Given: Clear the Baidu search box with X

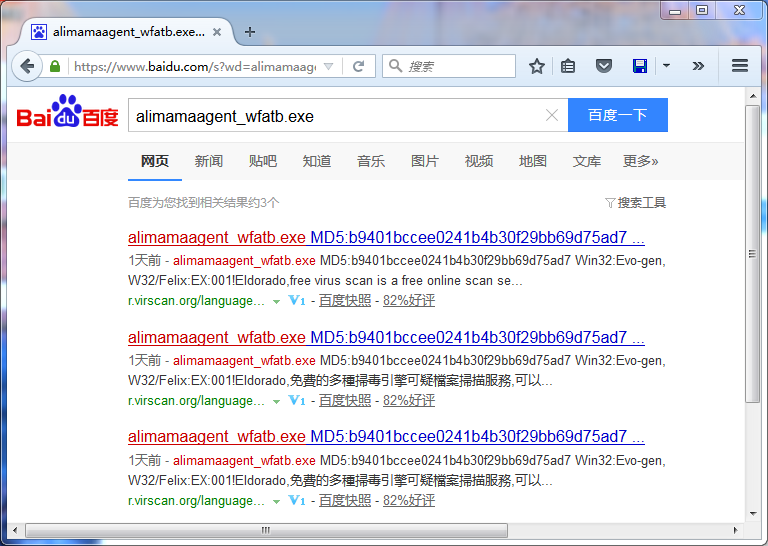Looking at the screenshot, I should [551, 116].
